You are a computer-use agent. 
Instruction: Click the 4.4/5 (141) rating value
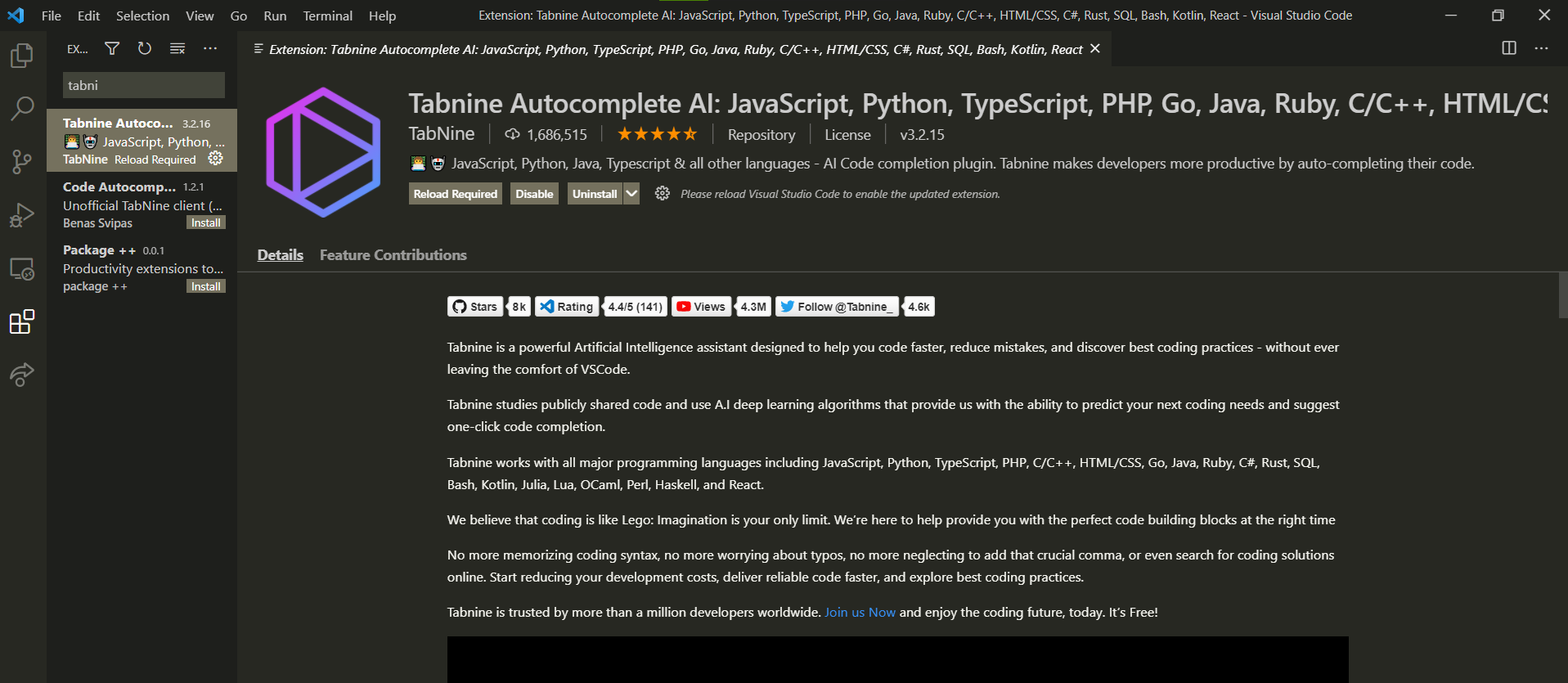(x=635, y=307)
